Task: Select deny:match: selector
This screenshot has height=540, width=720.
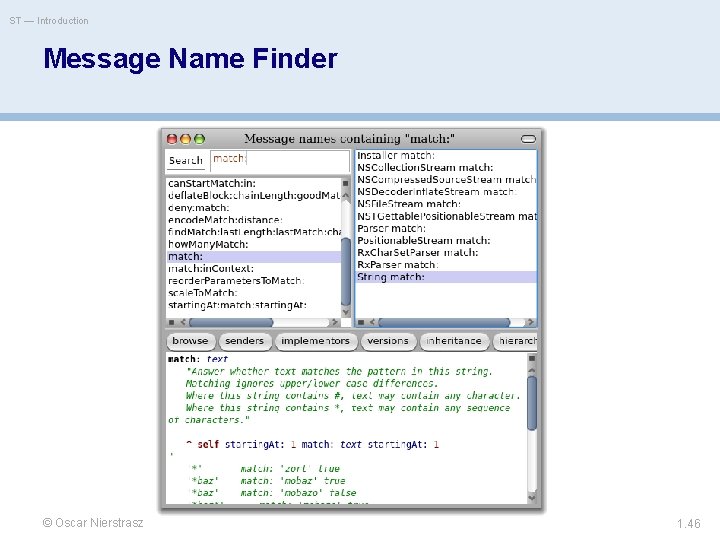Action: coord(254,208)
